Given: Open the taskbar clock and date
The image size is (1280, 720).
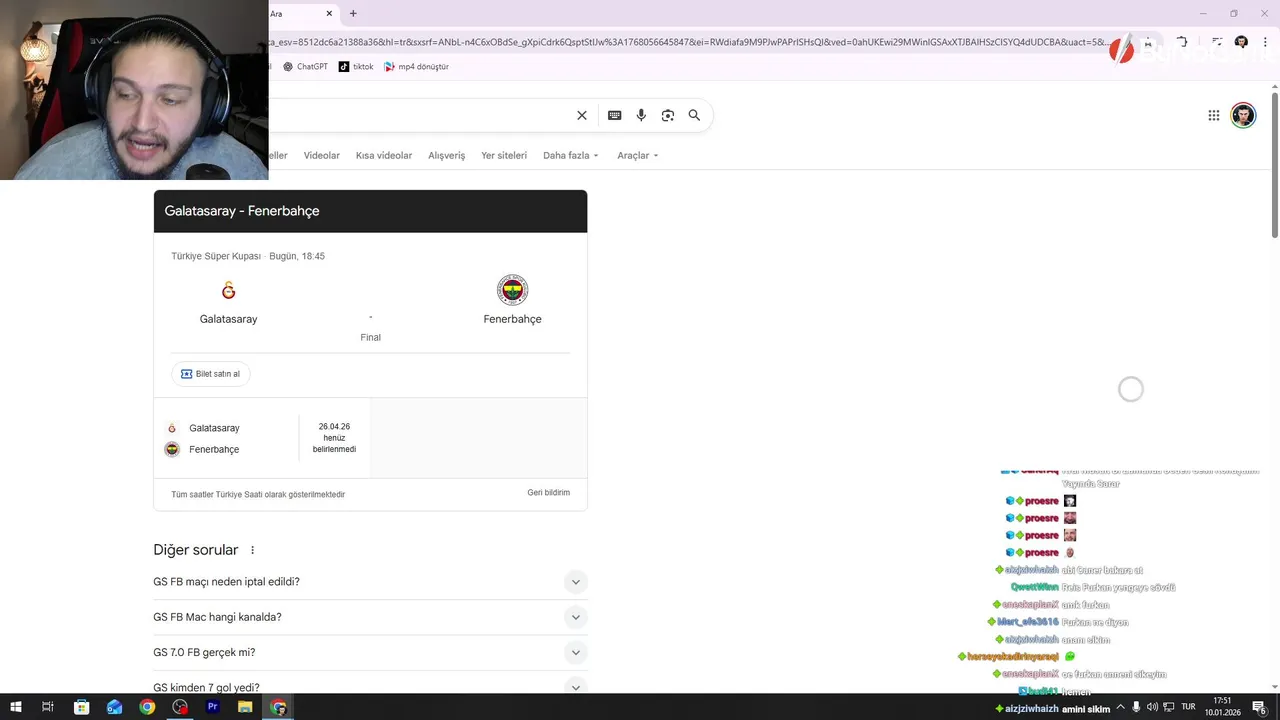Looking at the screenshot, I should click(1222, 707).
